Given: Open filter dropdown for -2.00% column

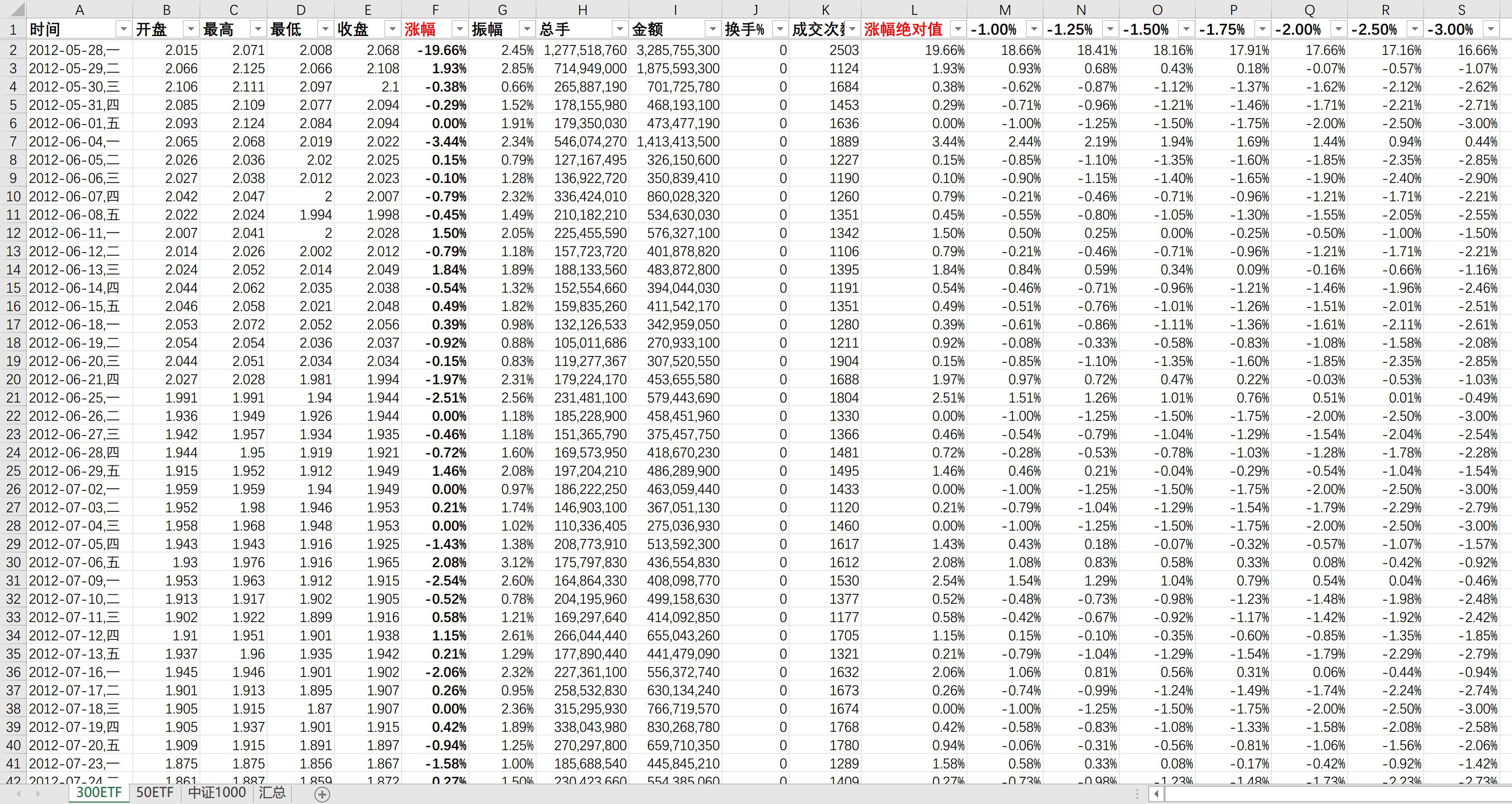Looking at the screenshot, I should [1339, 29].
